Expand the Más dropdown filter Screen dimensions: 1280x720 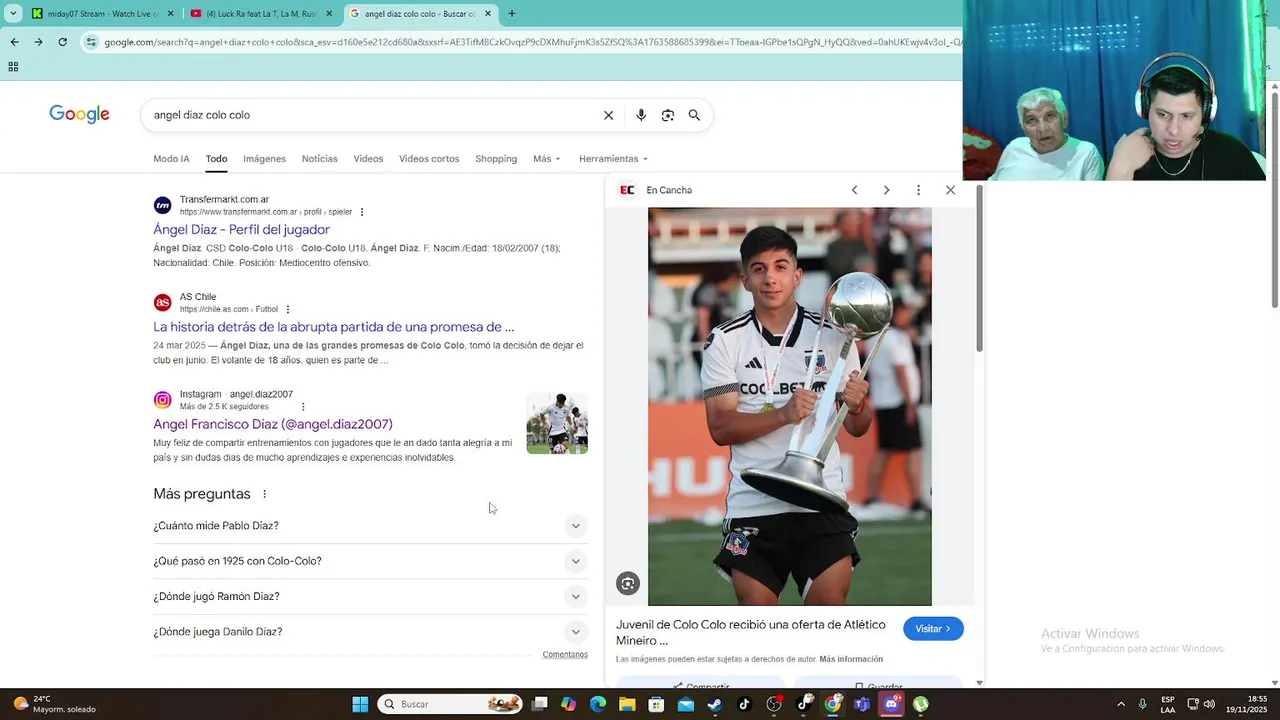click(547, 159)
